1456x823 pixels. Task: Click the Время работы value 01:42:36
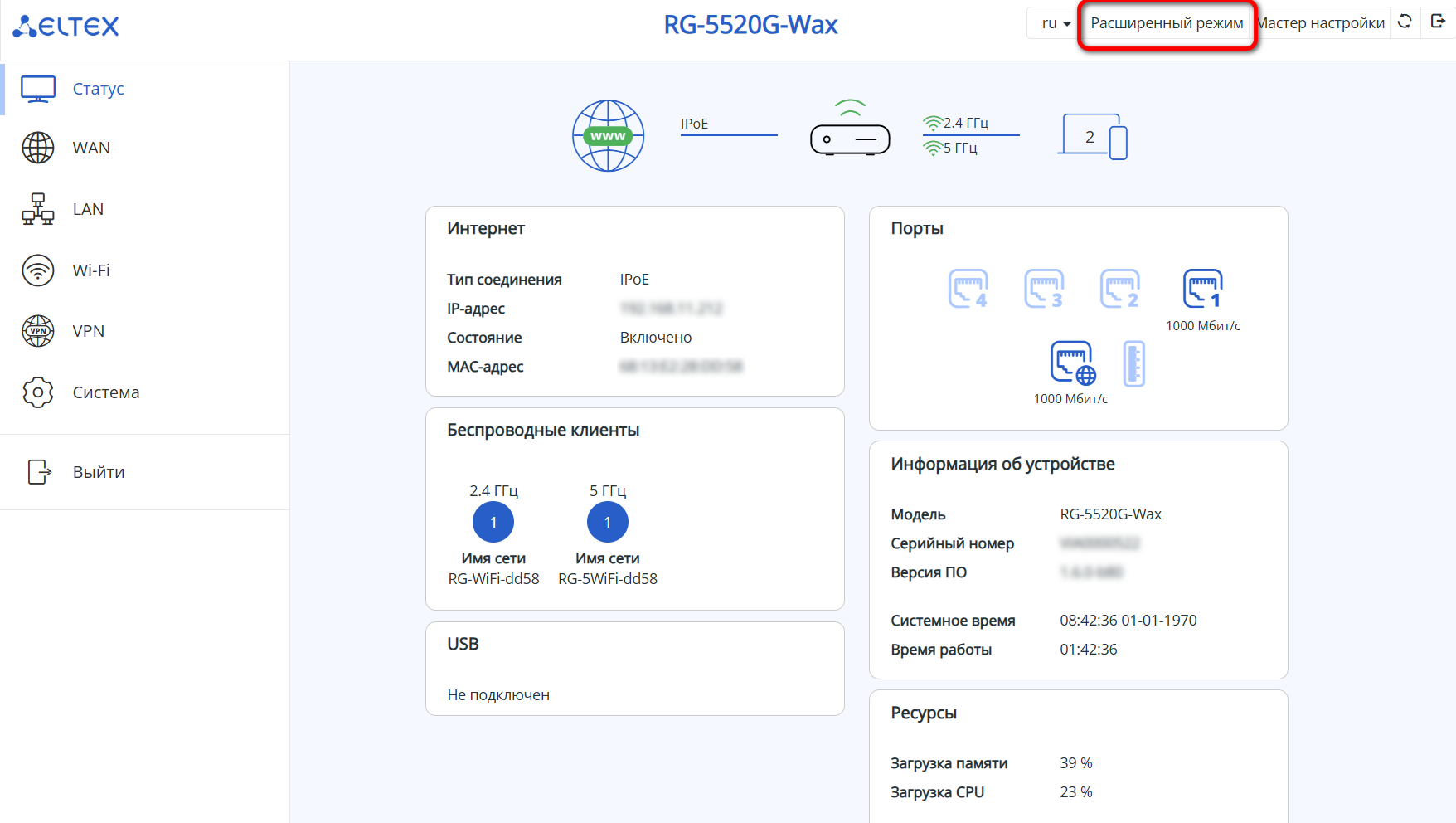[1088, 650]
